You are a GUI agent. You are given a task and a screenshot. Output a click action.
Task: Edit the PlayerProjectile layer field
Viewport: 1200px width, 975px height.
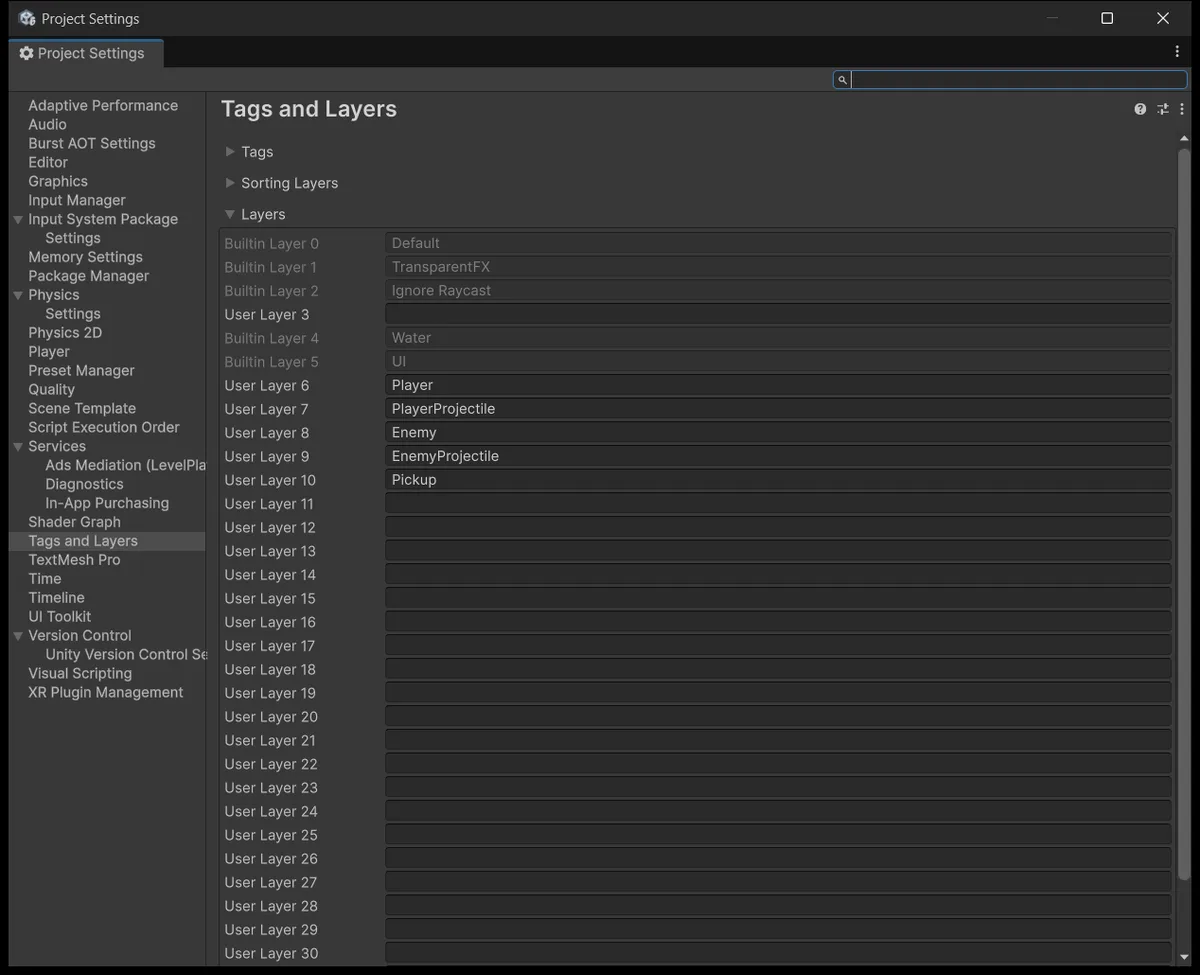778,409
